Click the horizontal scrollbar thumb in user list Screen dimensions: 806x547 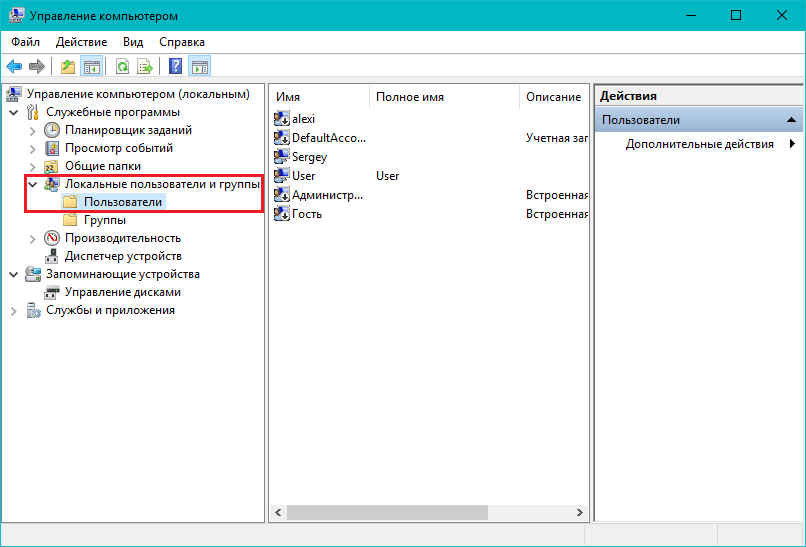387,513
